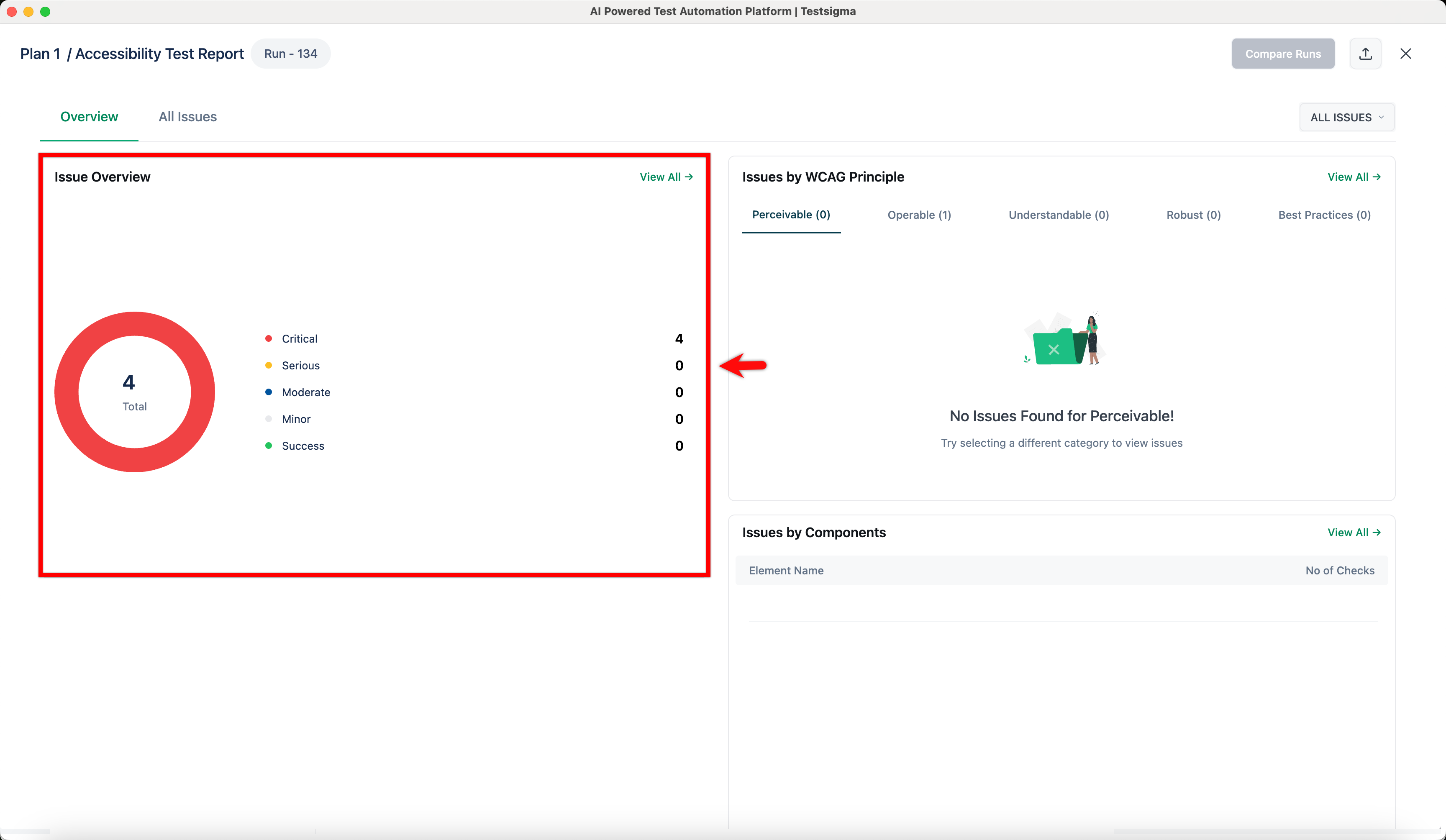Click the donut chart showing 4 total issues
The image size is (1446, 840).
[134, 392]
